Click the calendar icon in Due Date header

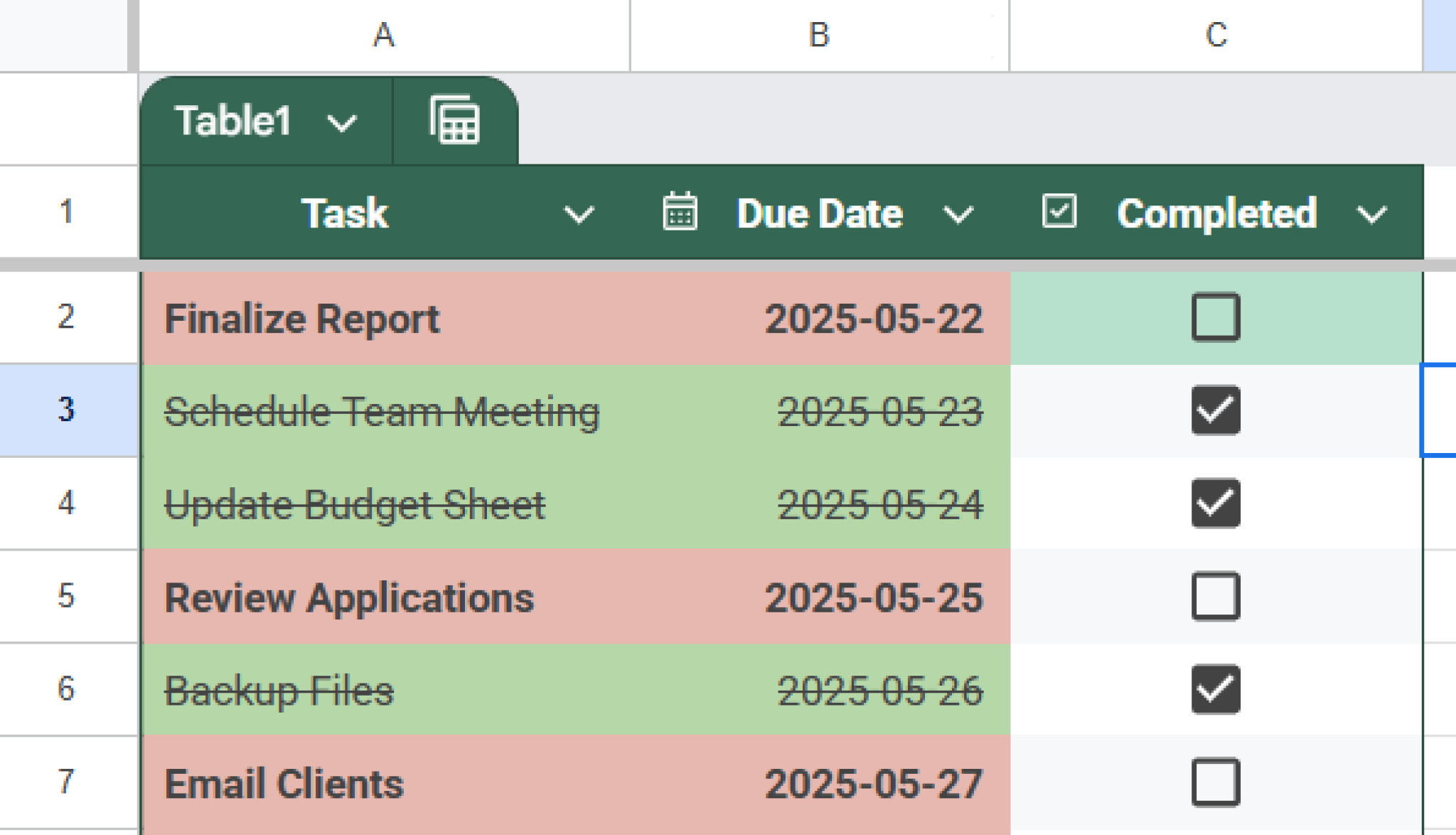(679, 213)
